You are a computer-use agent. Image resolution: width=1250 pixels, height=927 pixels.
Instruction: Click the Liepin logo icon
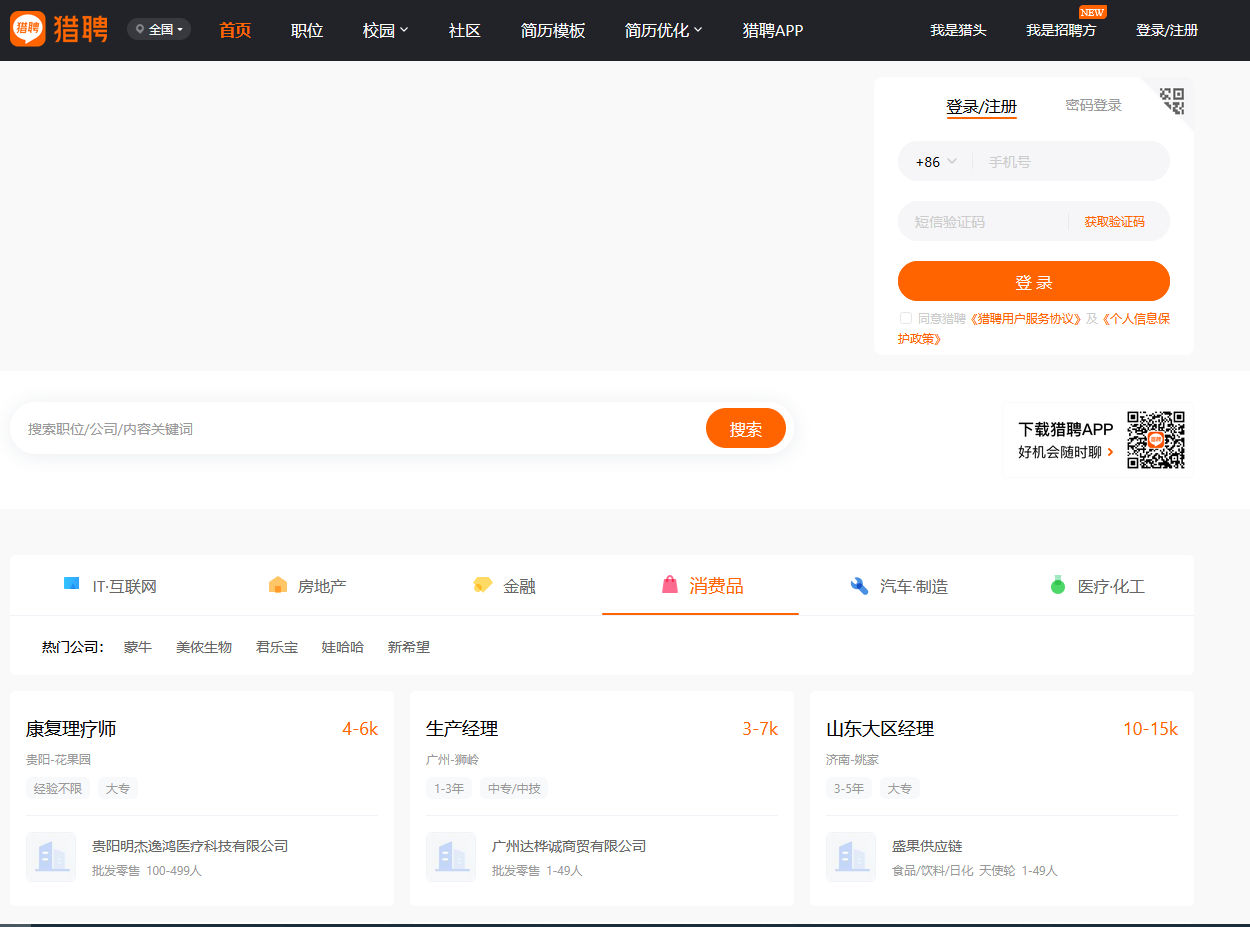click(x=28, y=30)
